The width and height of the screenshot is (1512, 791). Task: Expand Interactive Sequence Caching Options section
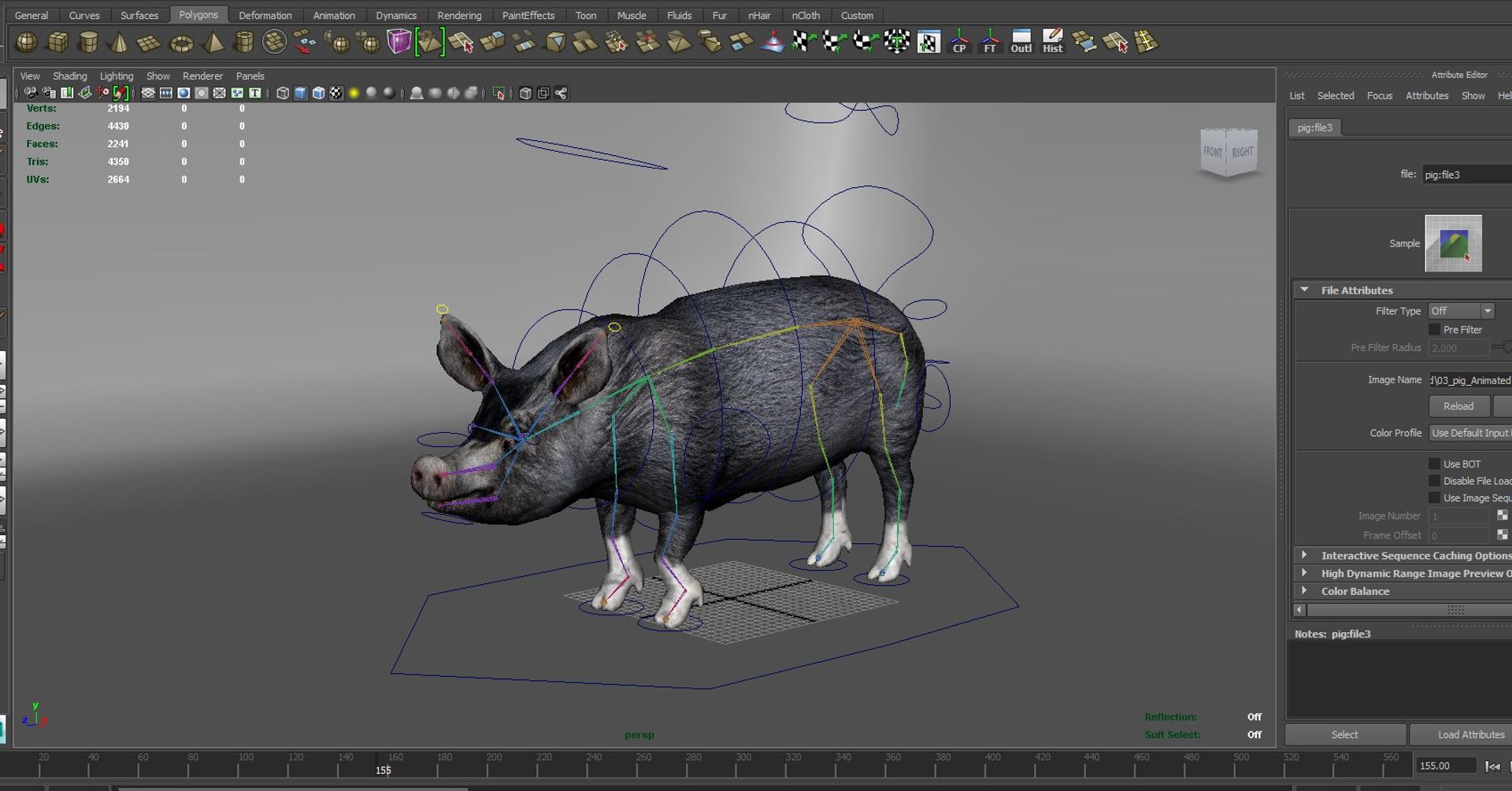(1304, 555)
